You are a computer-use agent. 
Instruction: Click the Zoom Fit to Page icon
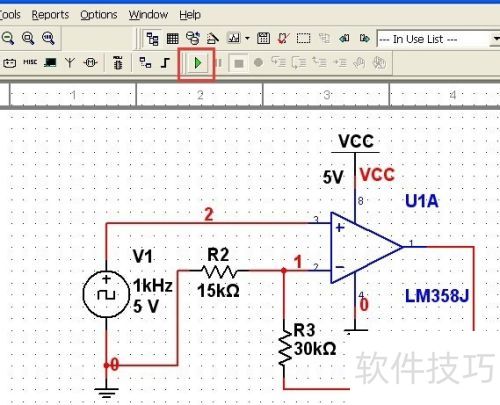point(48,38)
